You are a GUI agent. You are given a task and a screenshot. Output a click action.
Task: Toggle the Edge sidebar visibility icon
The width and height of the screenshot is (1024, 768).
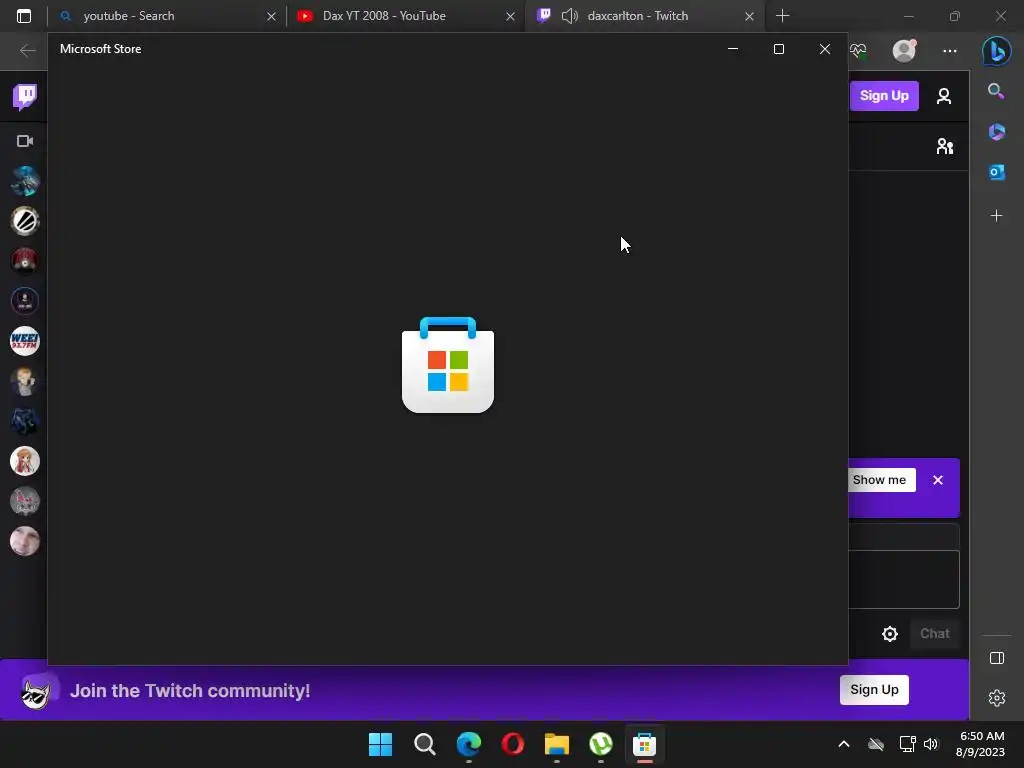pyautogui.click(x=997, y=658)
